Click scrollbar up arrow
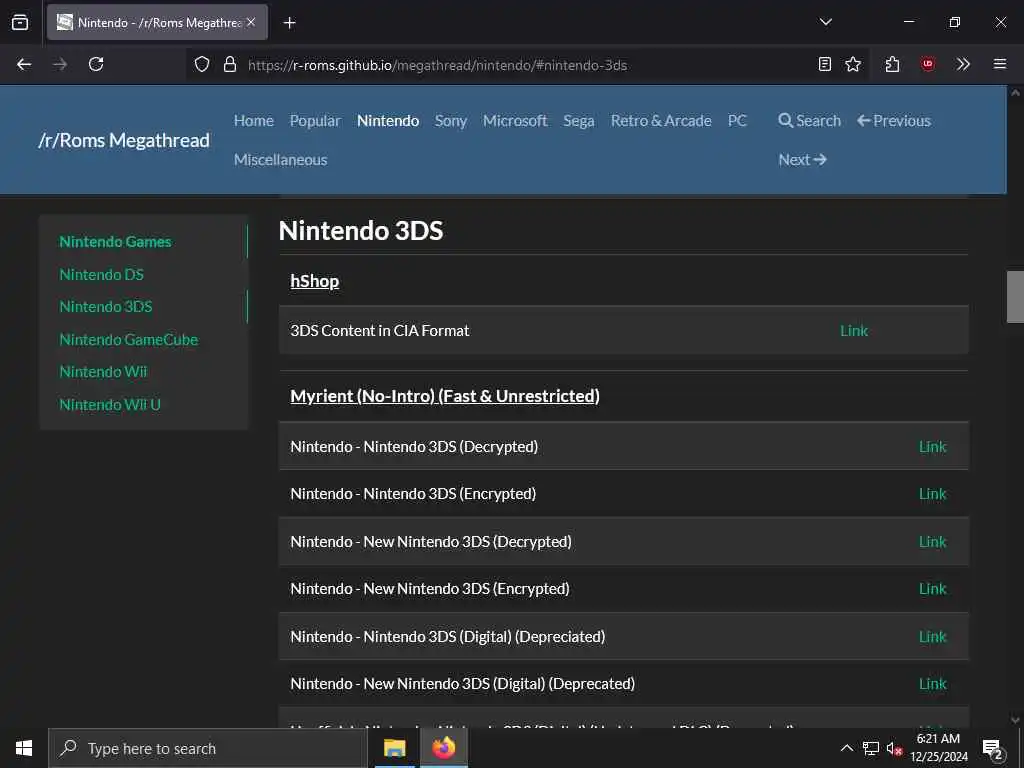This screenshot has height=768, width=1024. coord(1015,93)
